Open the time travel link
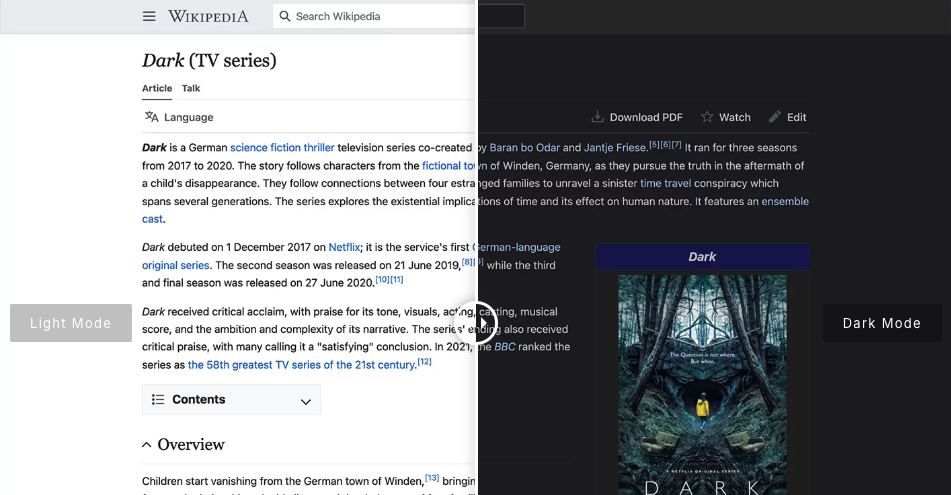Image resolution: width=951 pixels, height=495 pixels. pyautogui.click(x=665, y=183)
